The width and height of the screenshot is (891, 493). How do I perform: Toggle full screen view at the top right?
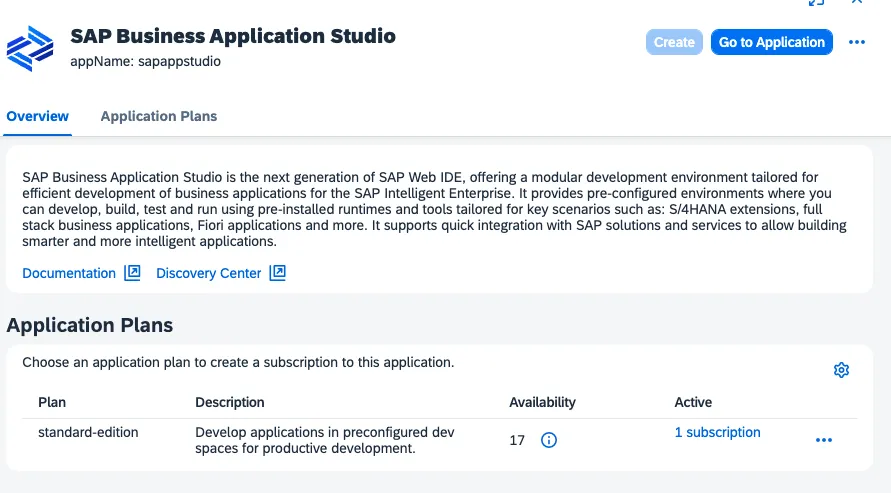click(817, 3)
